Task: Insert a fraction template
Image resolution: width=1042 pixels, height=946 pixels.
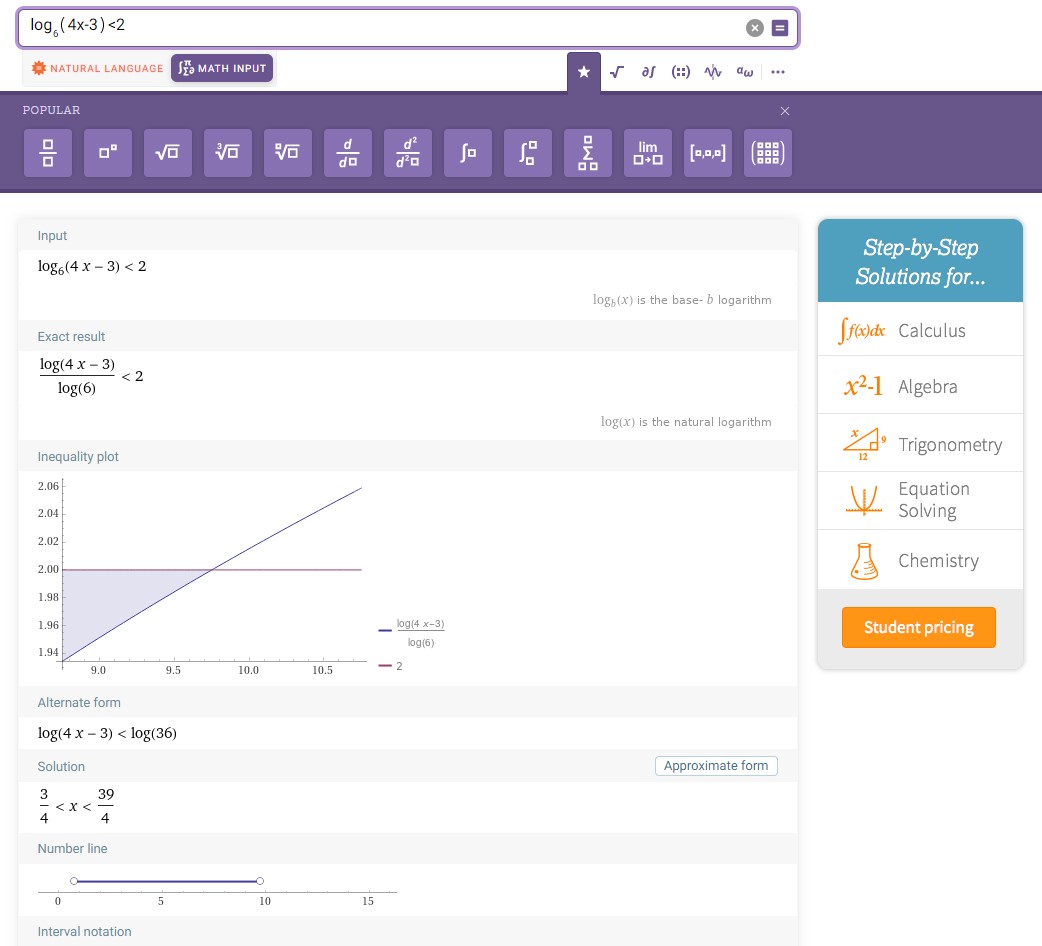Action: (x=48, y=153)
